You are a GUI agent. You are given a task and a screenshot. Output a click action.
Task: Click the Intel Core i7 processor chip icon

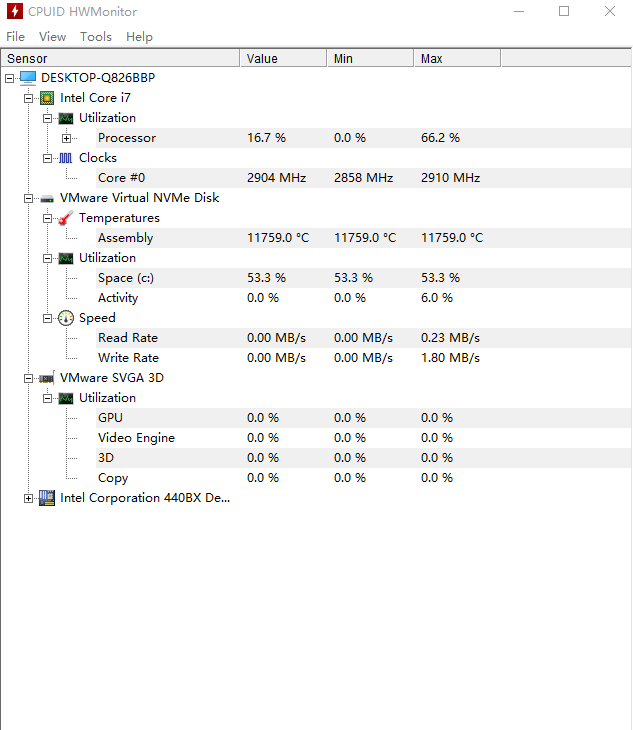(x=47, y=98)
